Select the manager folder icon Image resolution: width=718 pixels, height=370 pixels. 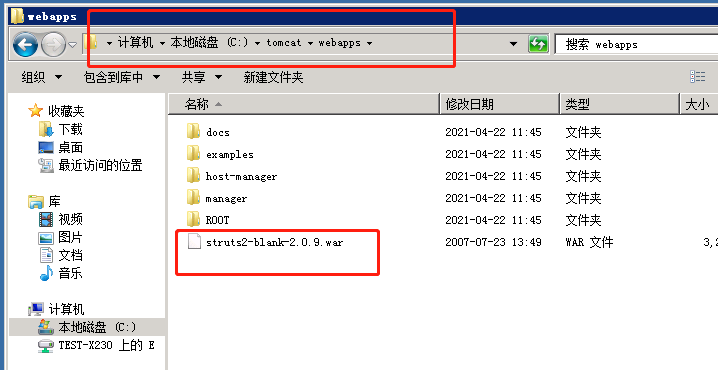click(x=193, y=198)
